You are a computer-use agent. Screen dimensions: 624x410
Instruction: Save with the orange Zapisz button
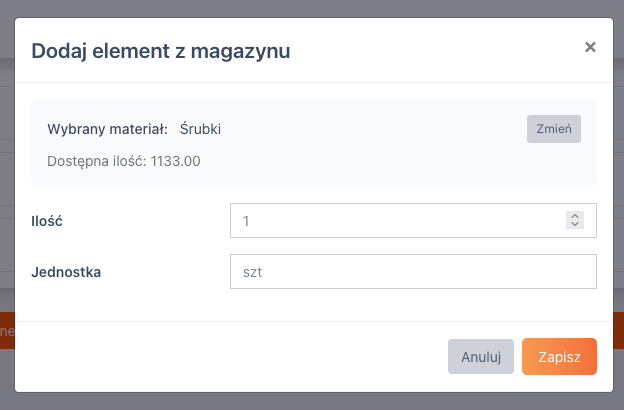coord(559,356)
